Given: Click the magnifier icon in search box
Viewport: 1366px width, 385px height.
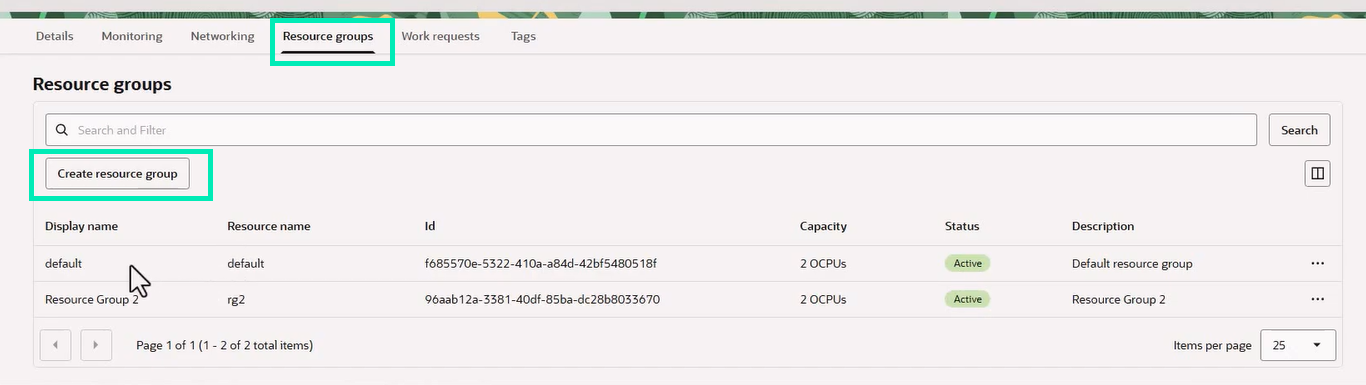Looking at the screenshot, I should point(62,130).
